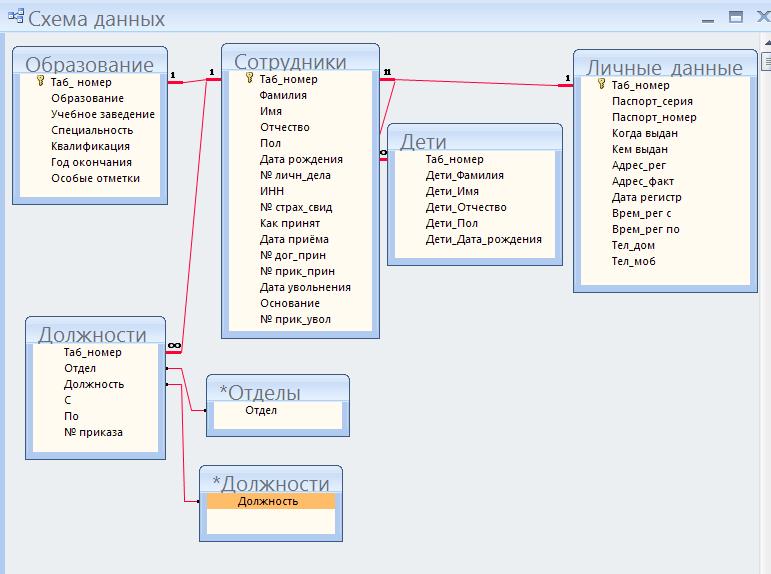
Task: Click the Схема данных window icon
Action: (16, 16)
